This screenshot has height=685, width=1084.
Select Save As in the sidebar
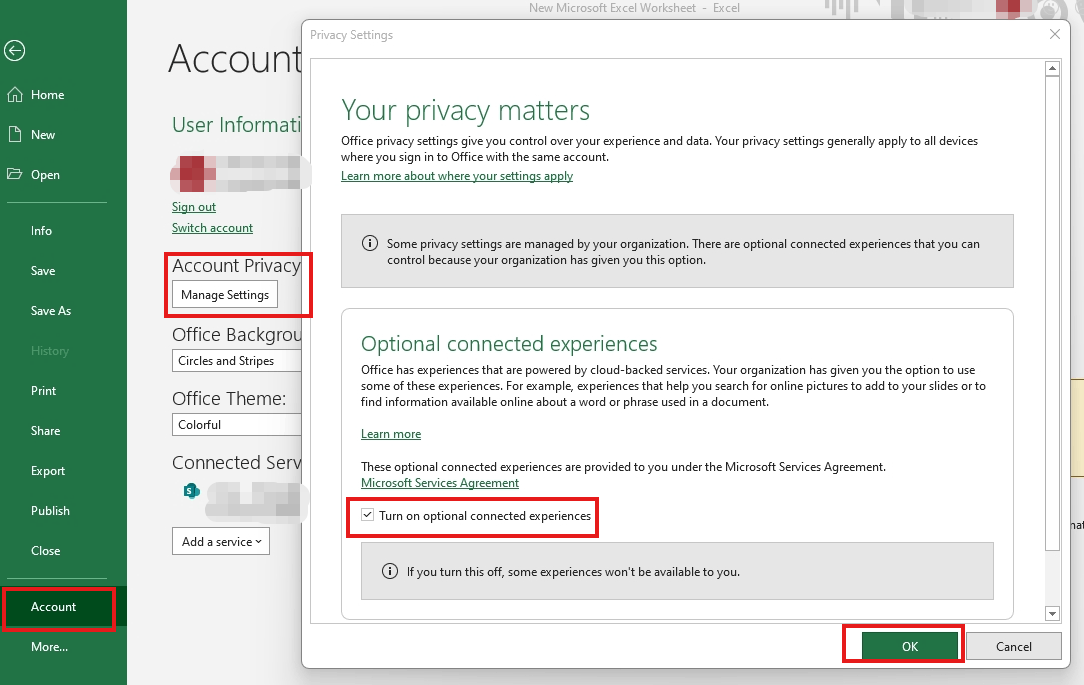click(50, 311)
